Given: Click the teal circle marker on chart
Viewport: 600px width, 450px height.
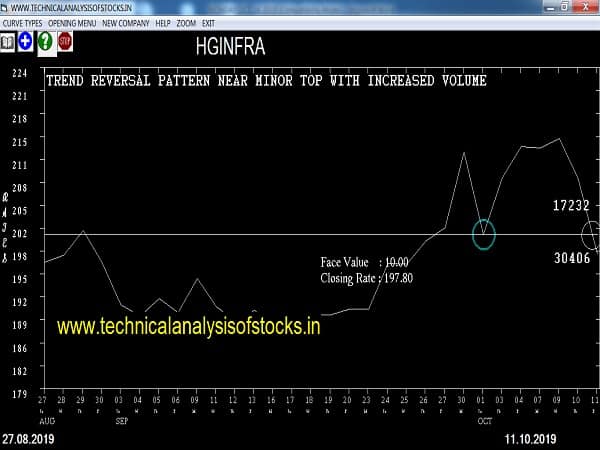Looking at the screenshot, I should 484,234.
